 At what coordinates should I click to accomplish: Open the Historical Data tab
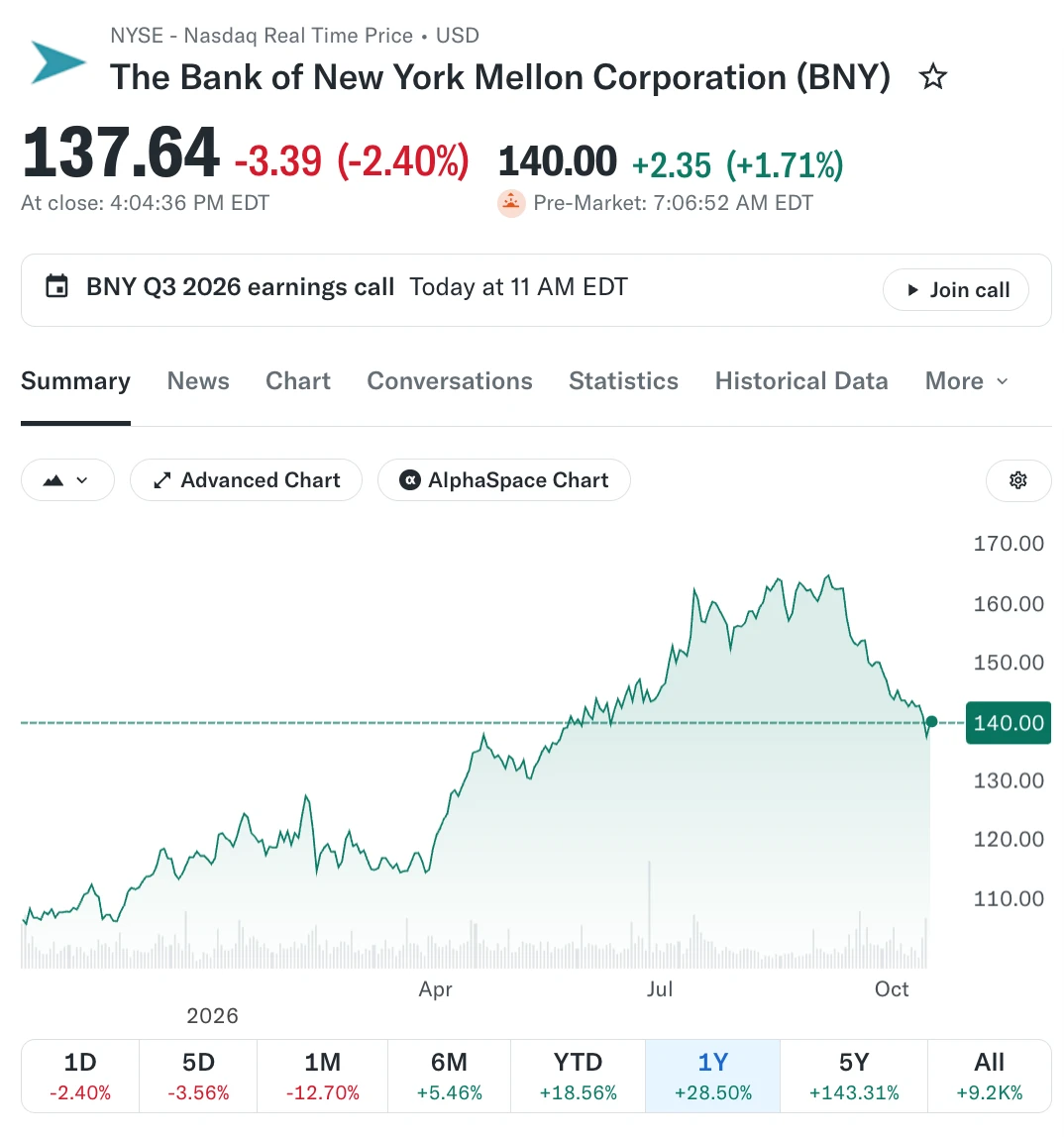pos(801,380)
